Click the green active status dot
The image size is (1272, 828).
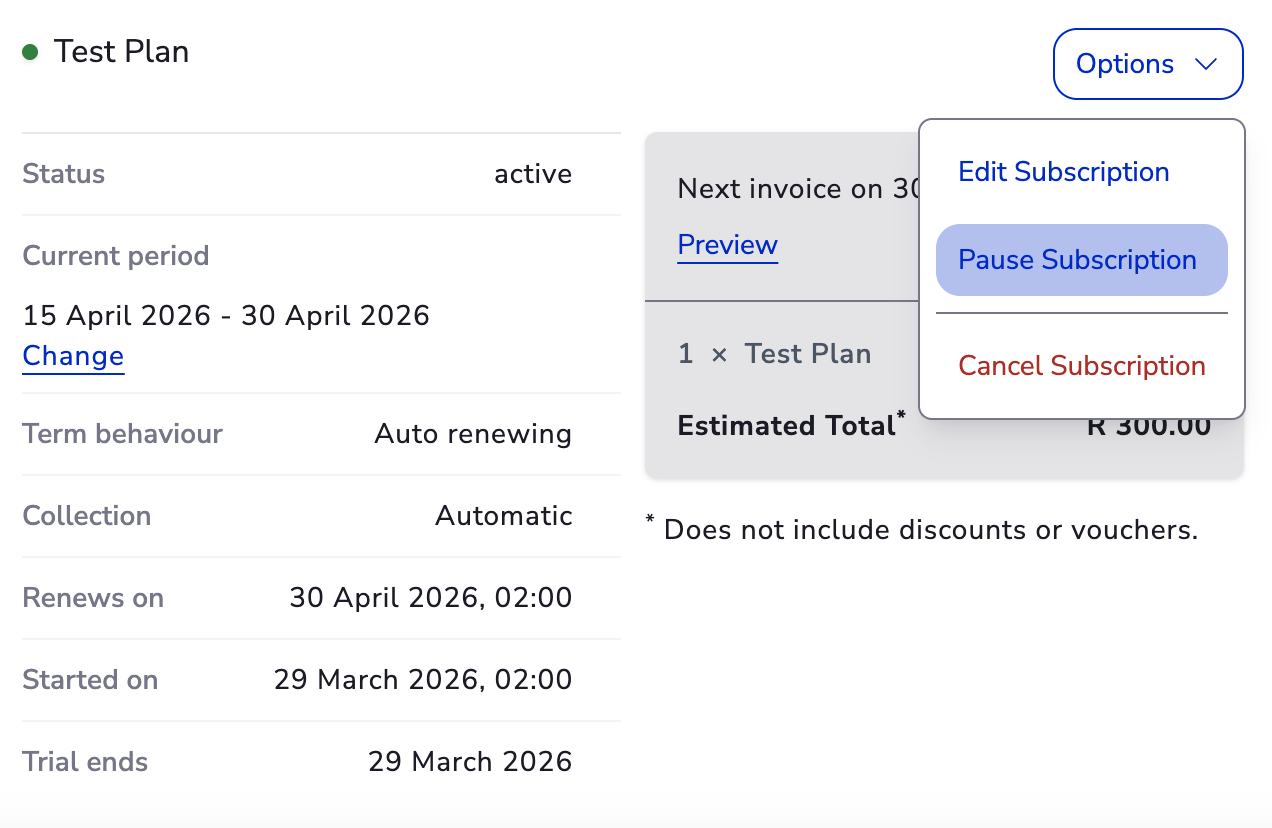[x=30, y=52]
